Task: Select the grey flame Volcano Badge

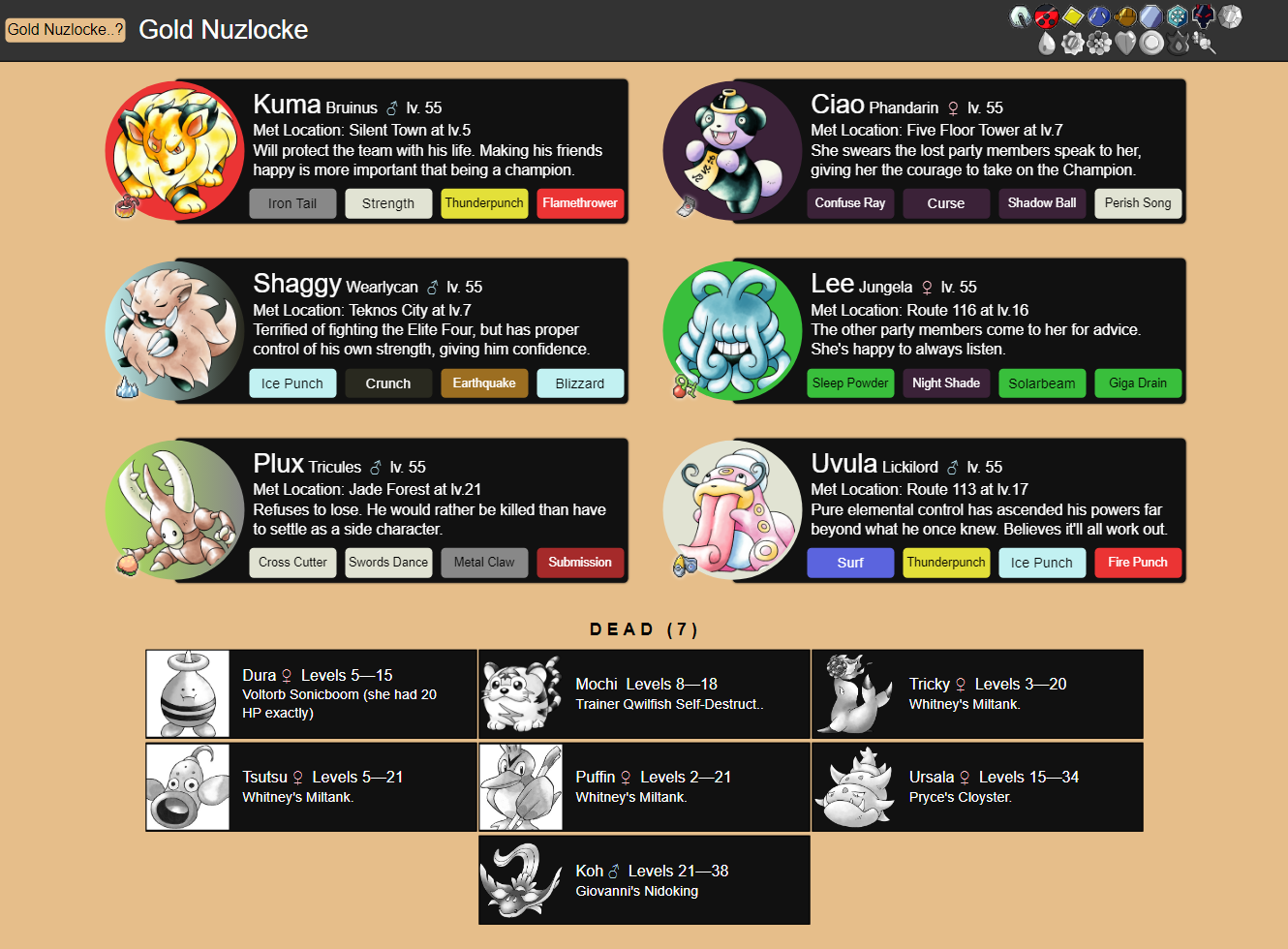Action: (x=1178, y=43)
